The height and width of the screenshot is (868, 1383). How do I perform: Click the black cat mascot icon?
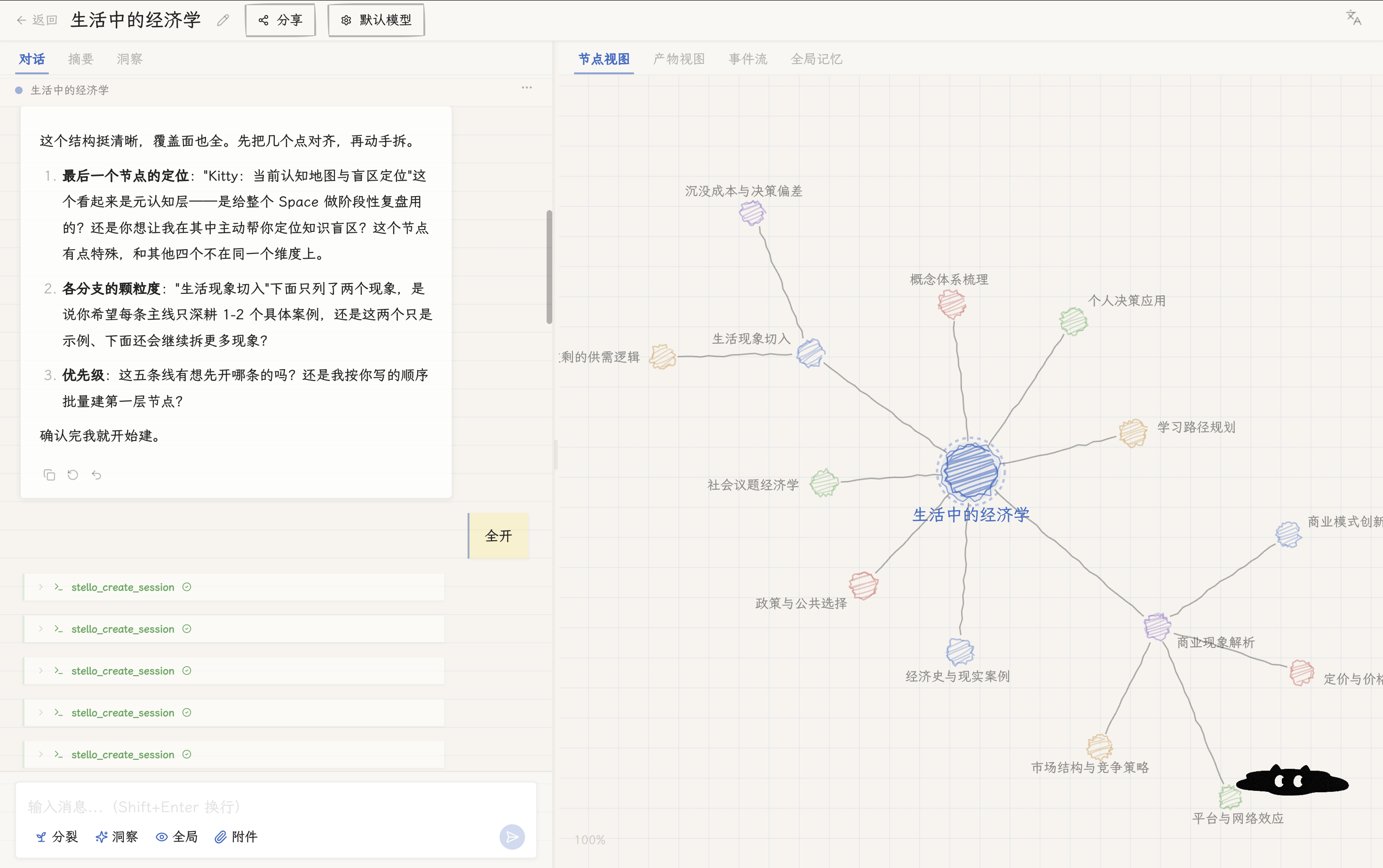1292,781
